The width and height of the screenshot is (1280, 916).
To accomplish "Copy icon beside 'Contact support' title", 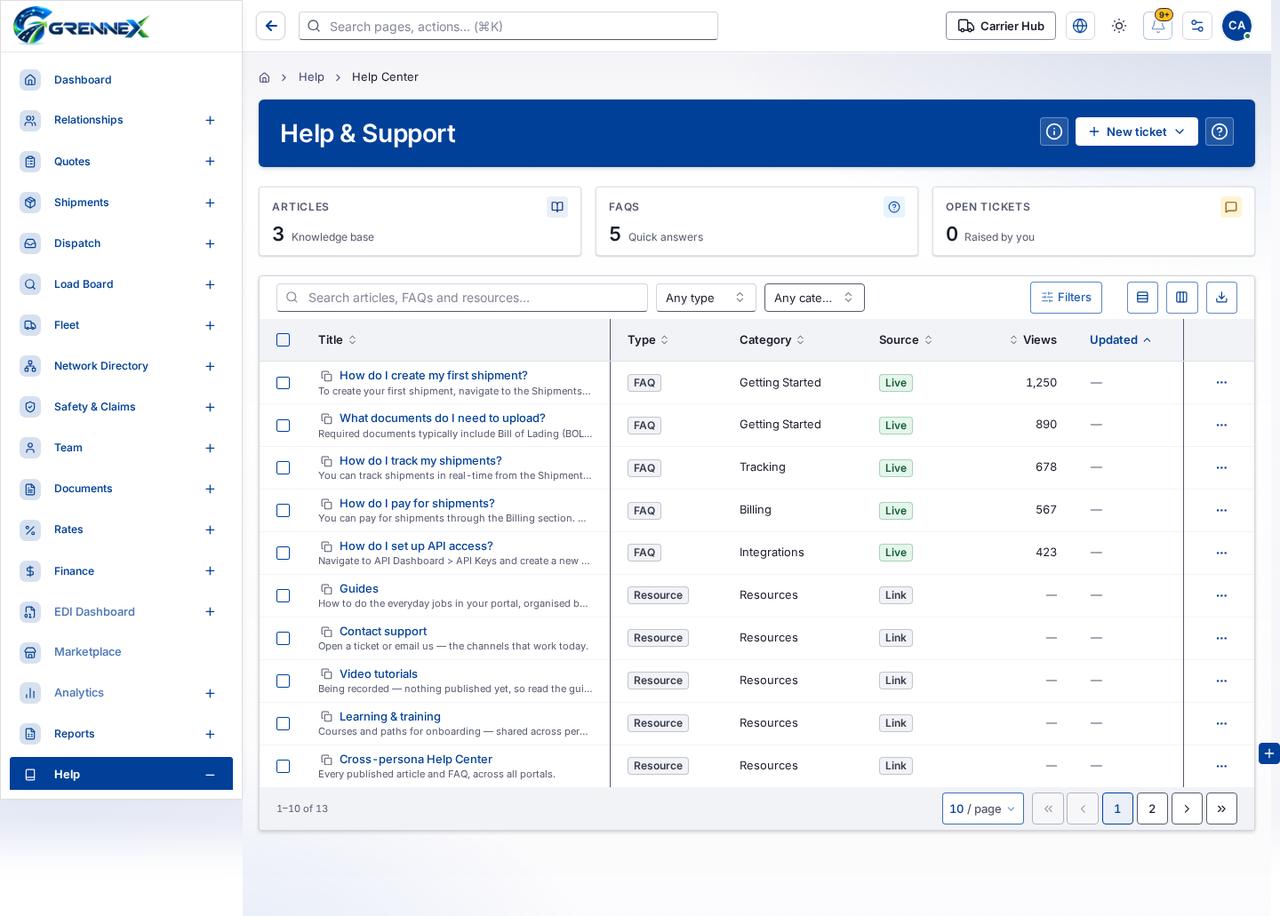I will click(x=326, y=632).
